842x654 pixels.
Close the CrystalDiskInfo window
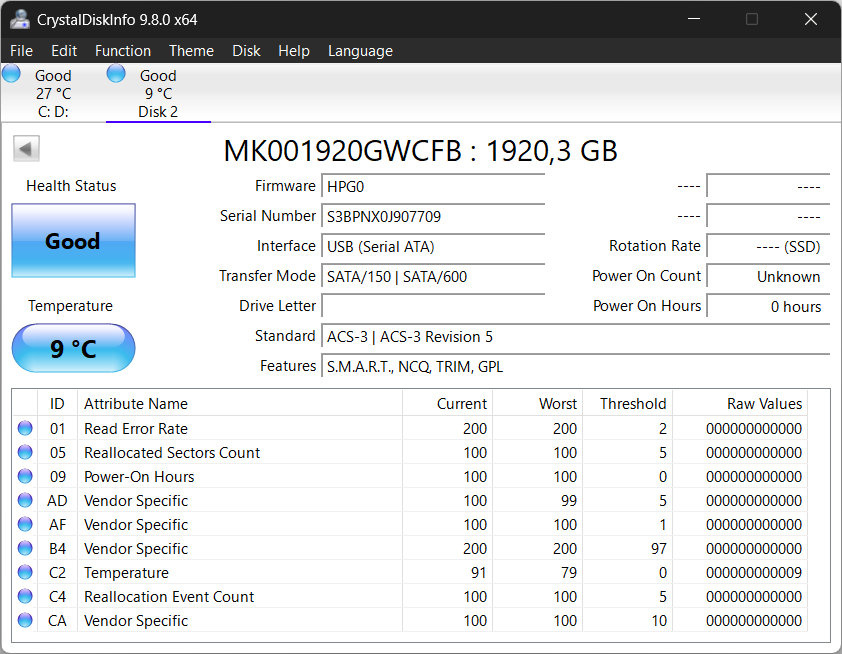(x=811, y=19)
